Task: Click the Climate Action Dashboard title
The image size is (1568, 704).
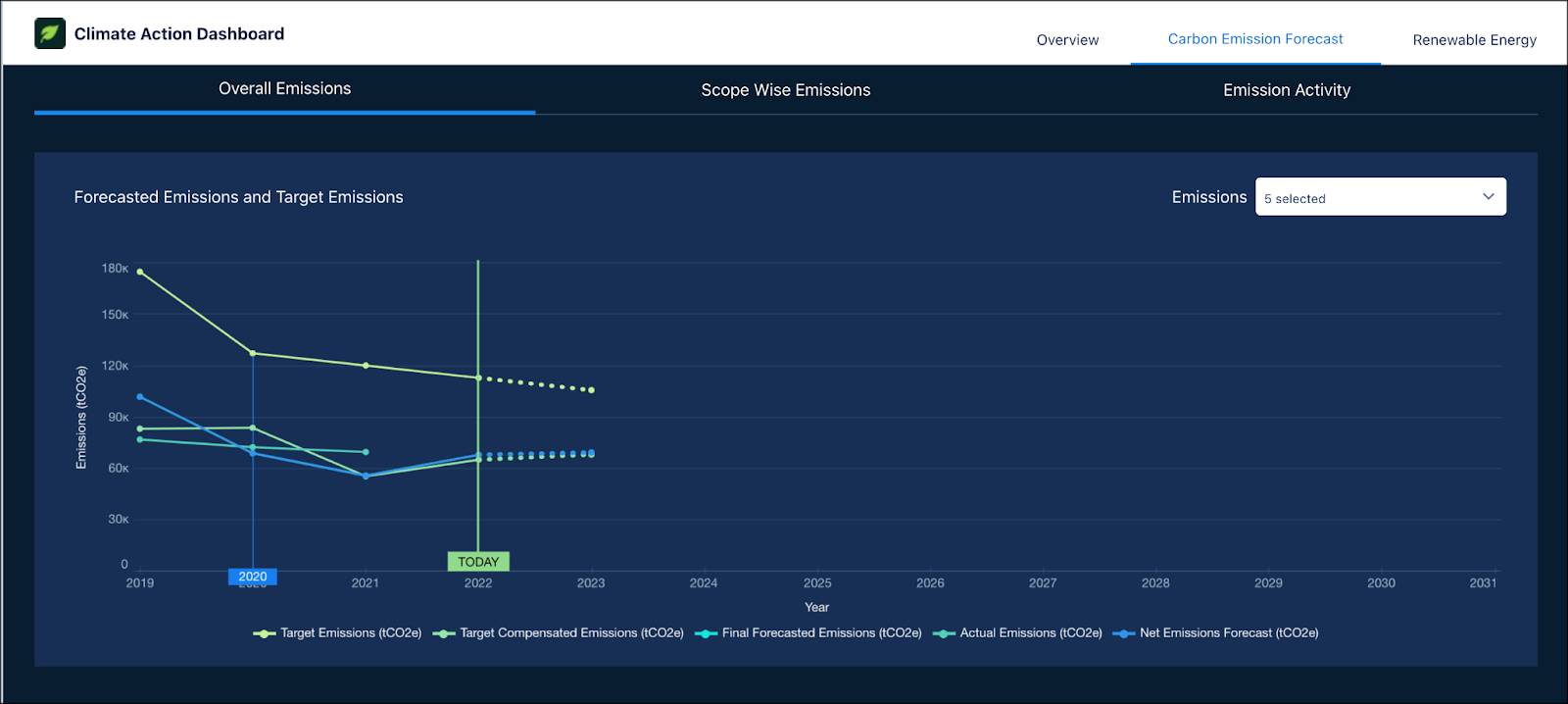Action: tap(179, 33)
